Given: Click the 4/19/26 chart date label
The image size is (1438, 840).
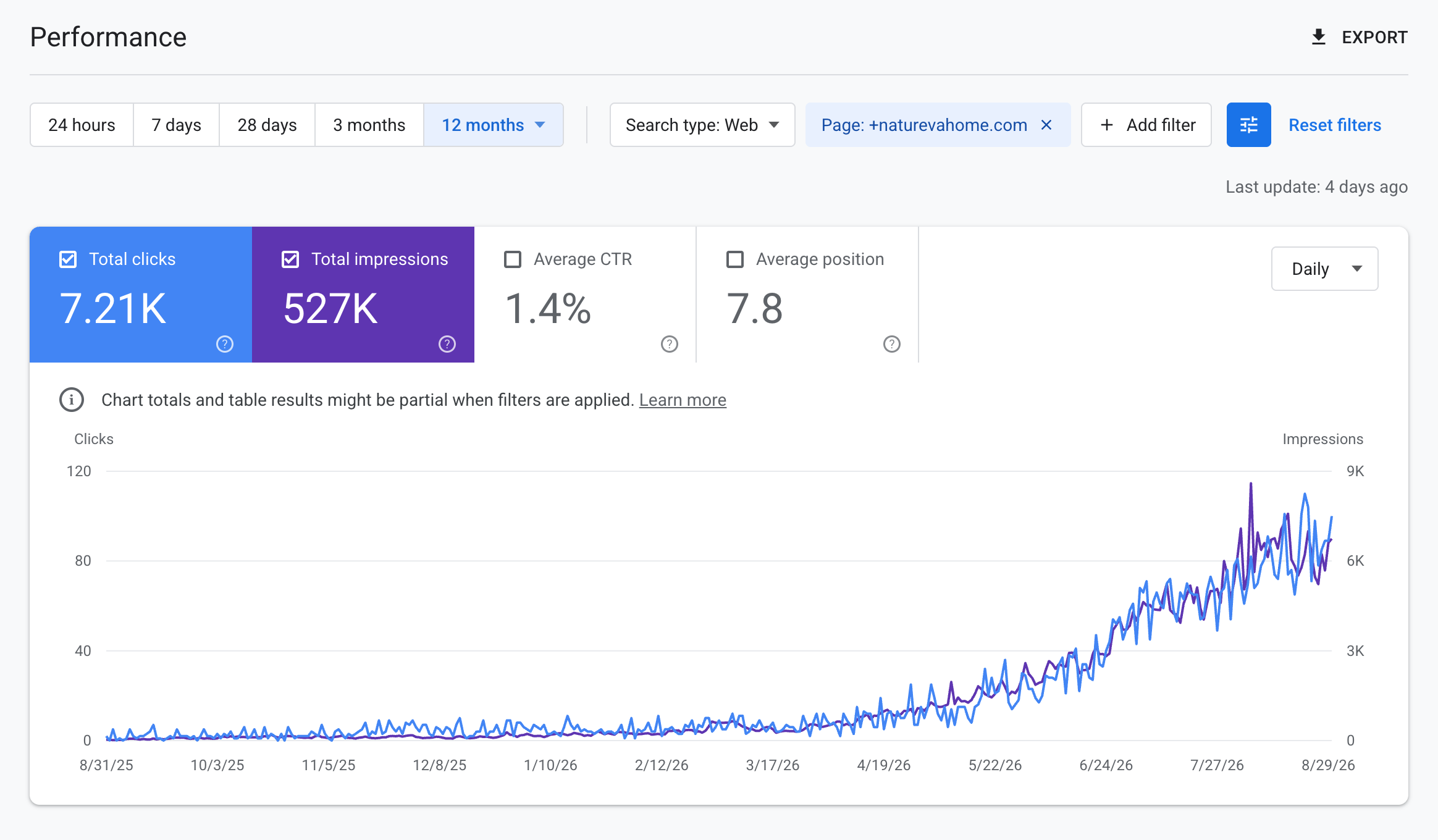Looking at the screenshot, I should (883, 765).
